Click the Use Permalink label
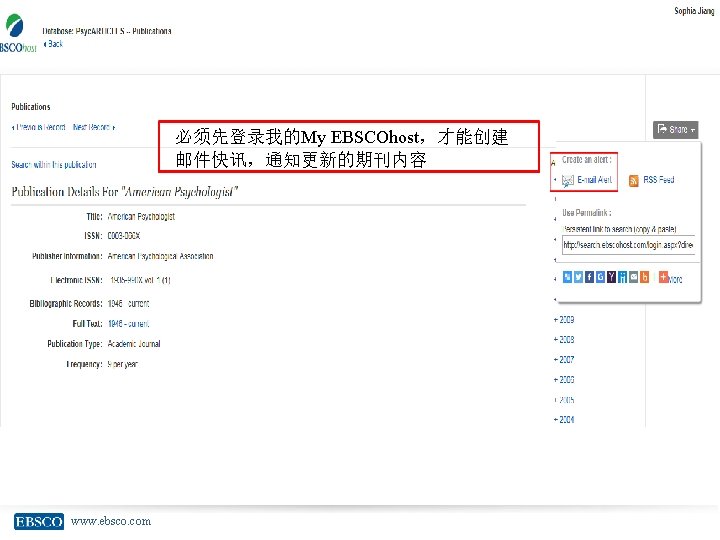720x540 pixels. point(587,213)
